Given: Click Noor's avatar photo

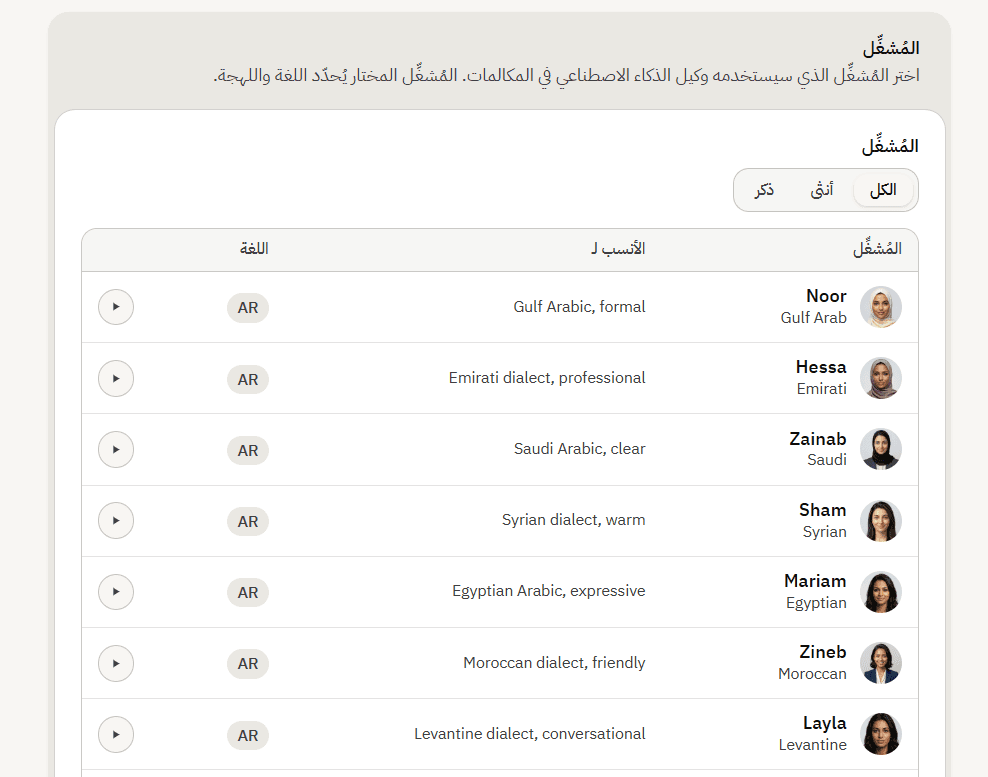Looking at the screenshot, I should click(x=881, y=307).
